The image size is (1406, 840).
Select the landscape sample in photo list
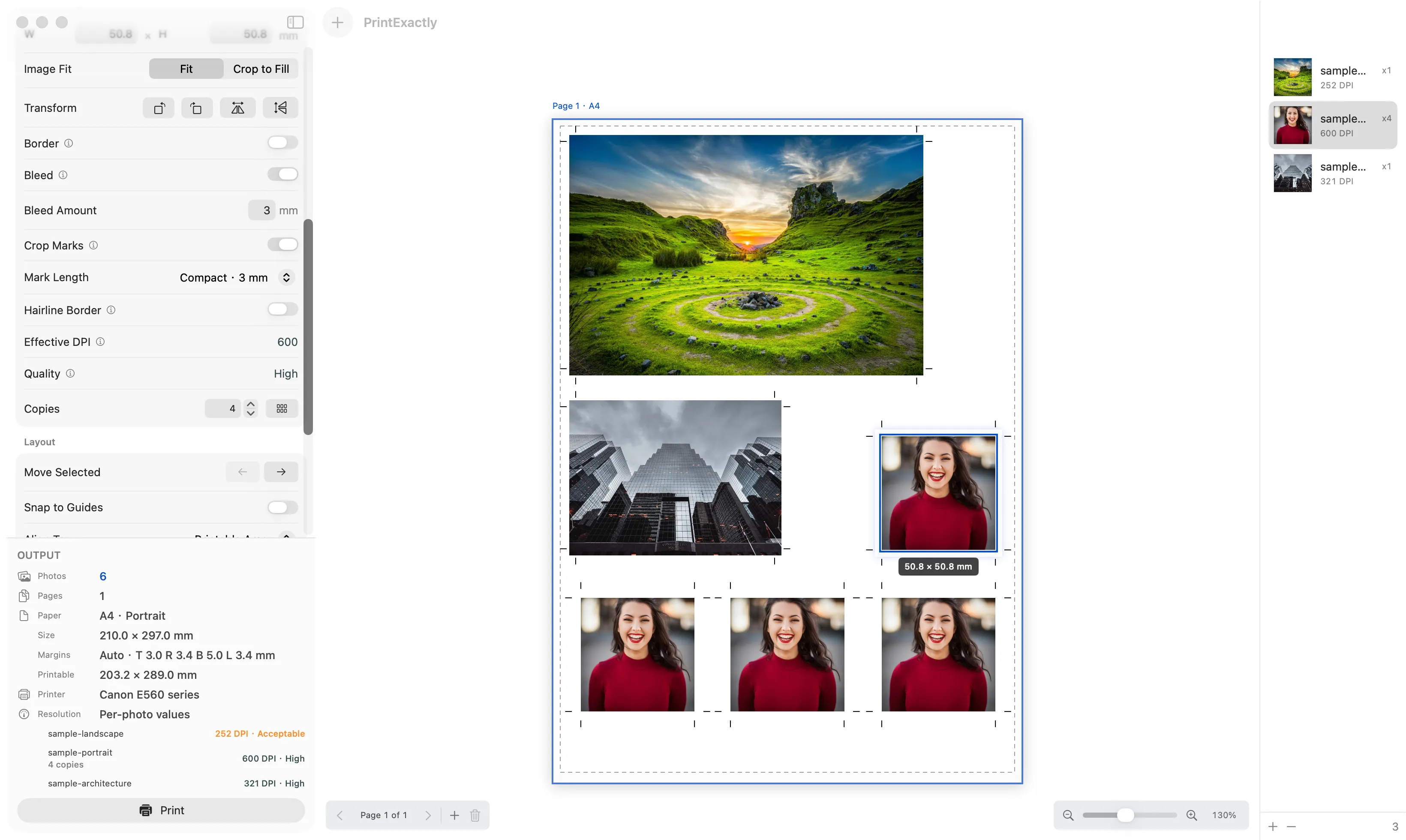click(x=1332, y=77)
